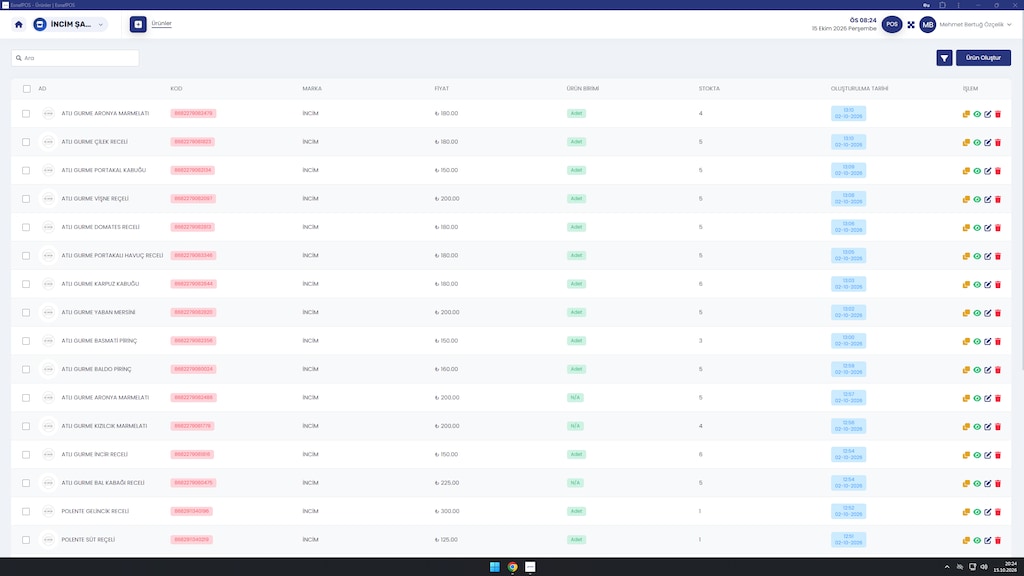Viewport: 1024px width, 576px height.
Task: Click the FİYAT column header
Action: (x=441, y=89)
